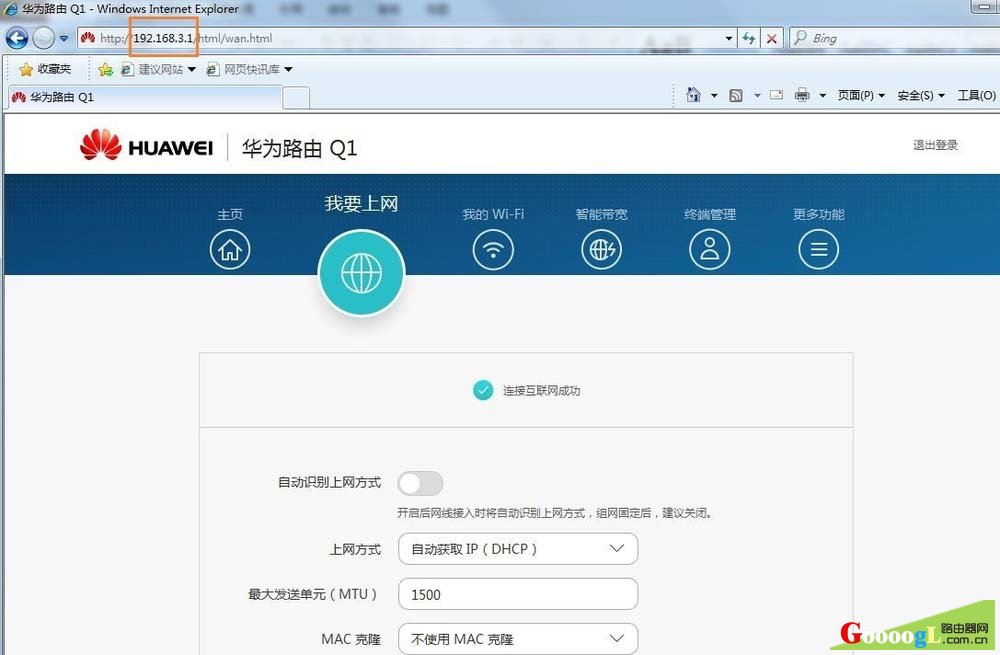Click the IE refresh button

(x=749, y=39)
